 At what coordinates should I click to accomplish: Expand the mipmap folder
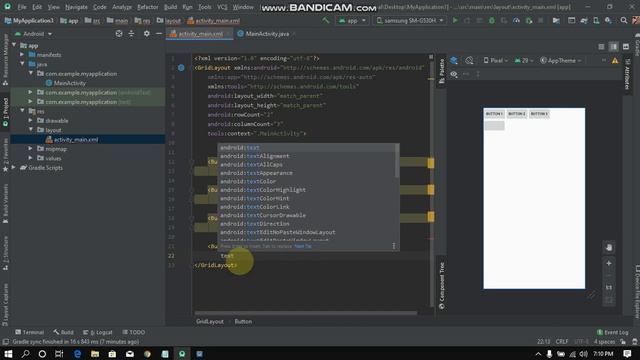pyautogui.click(x=31, y=149)
